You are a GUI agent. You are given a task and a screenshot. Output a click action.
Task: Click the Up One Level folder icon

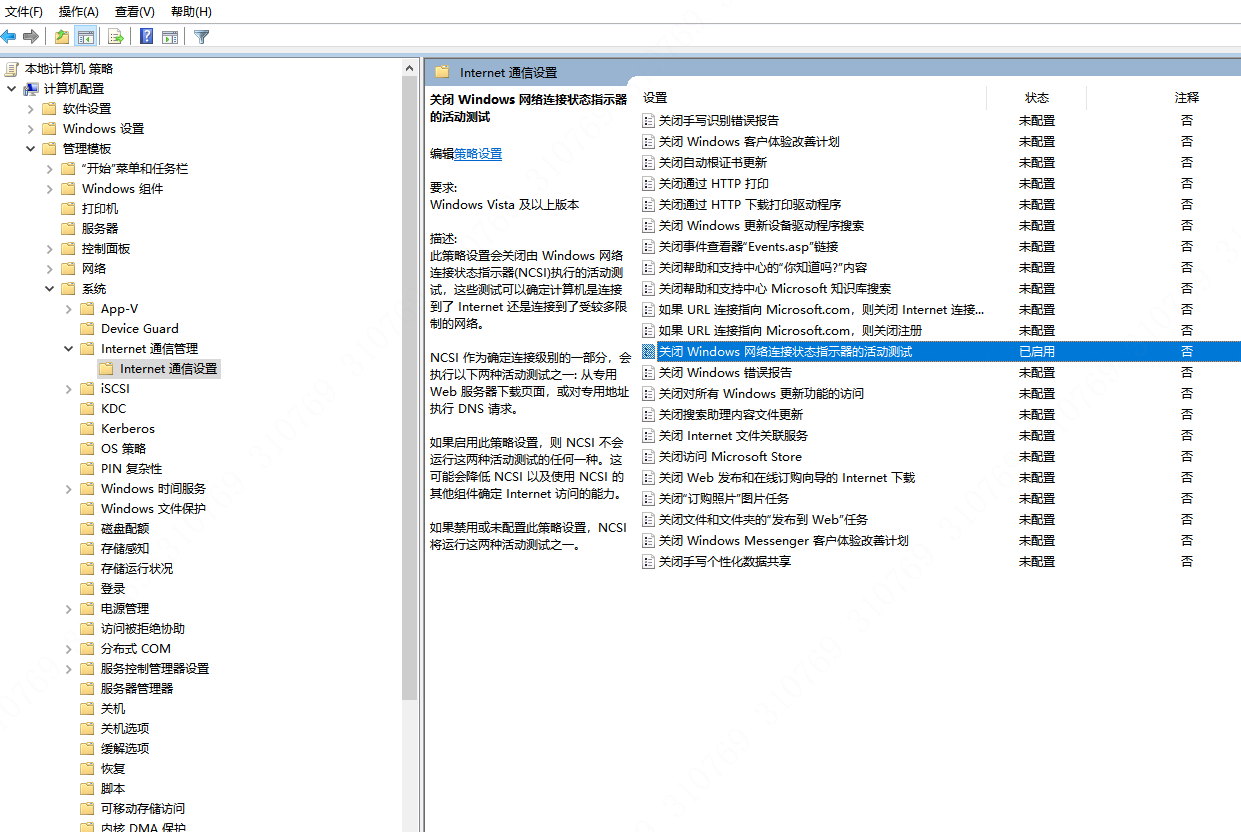[x=62, y=37]
